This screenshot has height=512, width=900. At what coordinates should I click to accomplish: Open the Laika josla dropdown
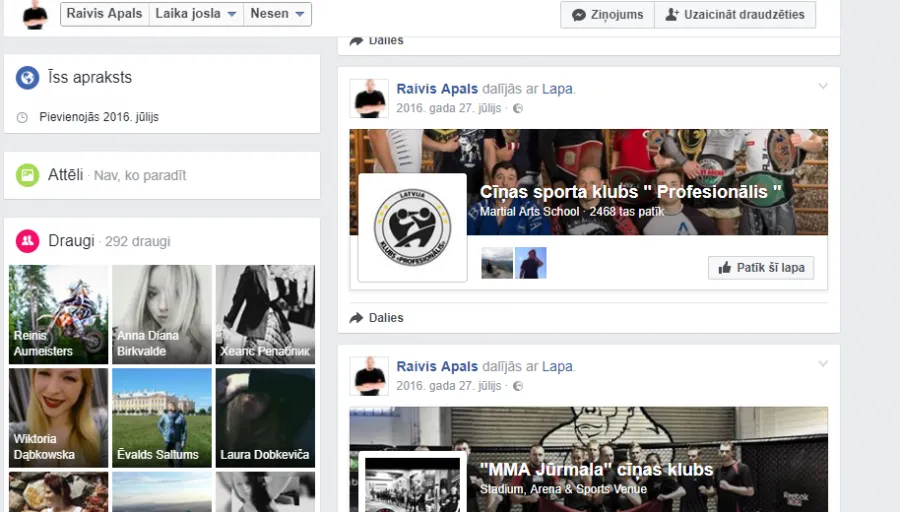tap(196, 14)
